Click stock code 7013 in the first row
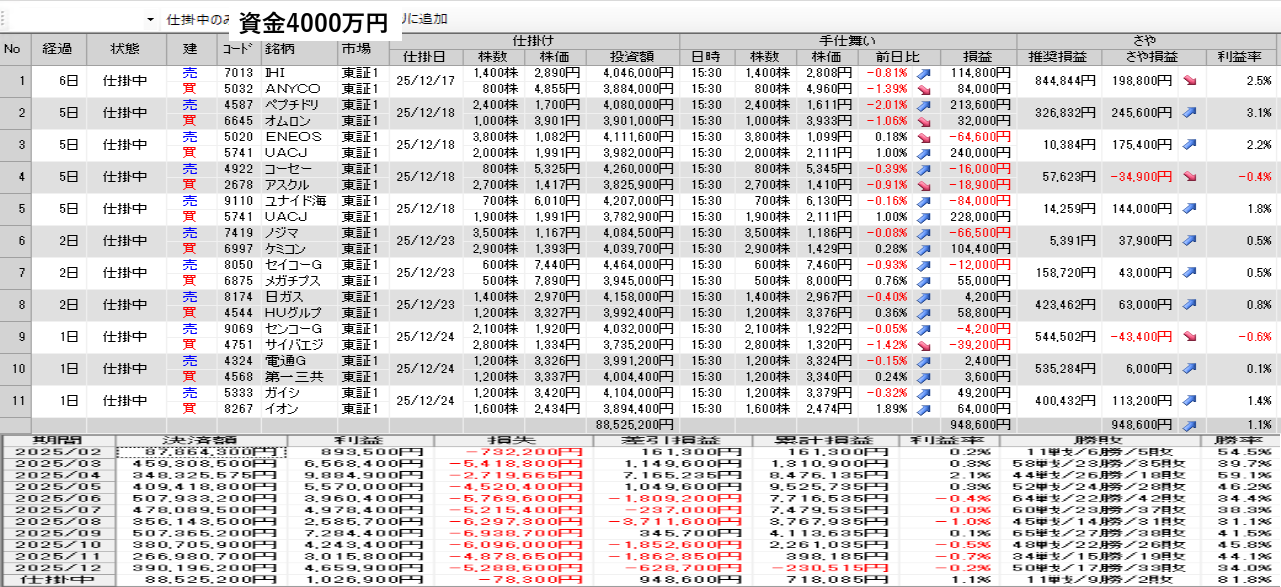The image size is (1281, 587). [x=237, y=73]
